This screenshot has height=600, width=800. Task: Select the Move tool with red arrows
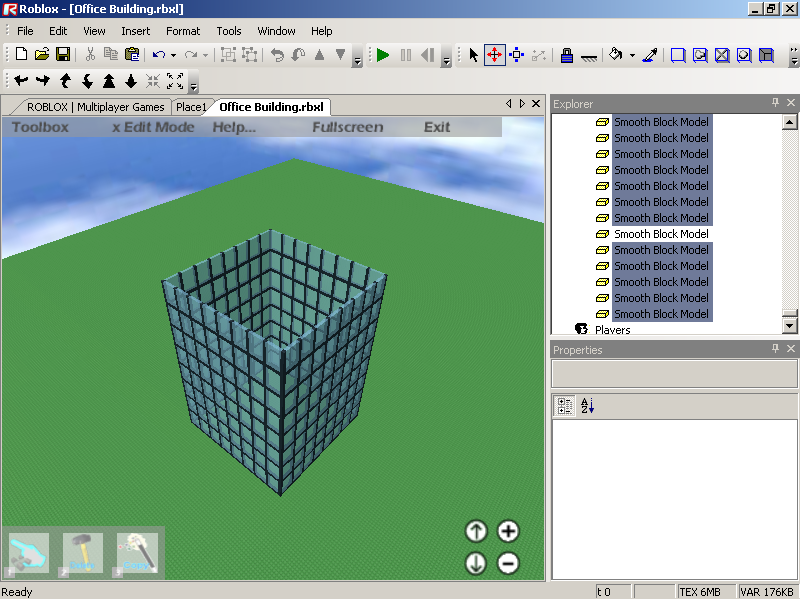[494, 55]
